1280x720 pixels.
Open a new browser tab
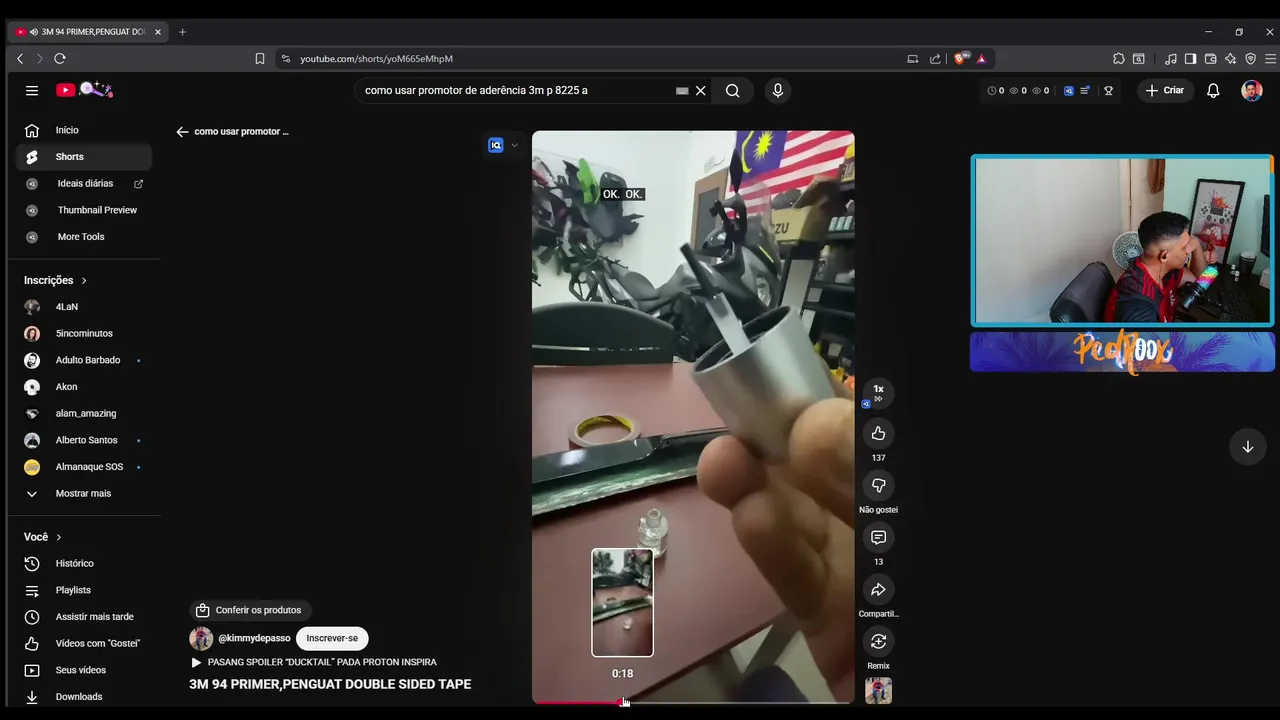pyautogui.click(x=182, y=32)
